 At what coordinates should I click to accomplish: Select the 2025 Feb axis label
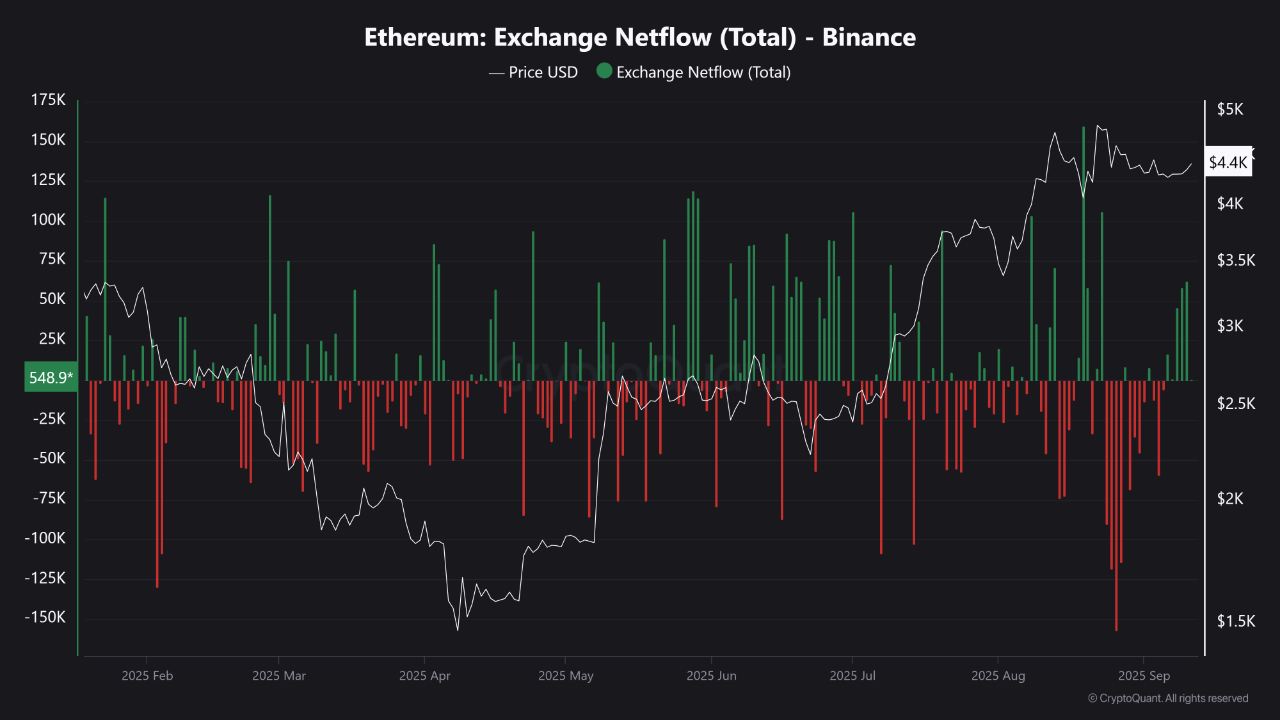point(148,676)
